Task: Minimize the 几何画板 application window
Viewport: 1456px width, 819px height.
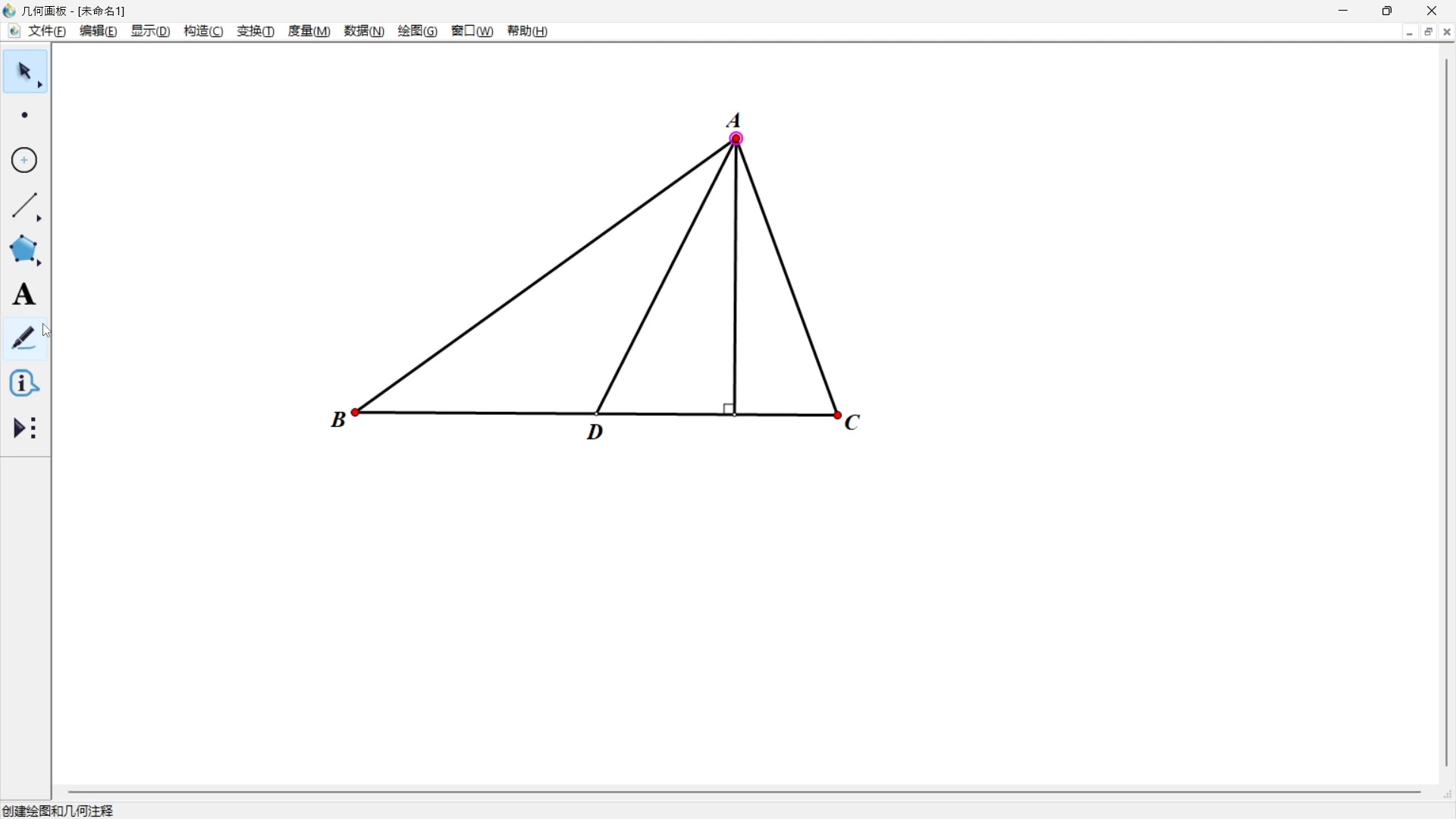Action: click(1345, 11)
